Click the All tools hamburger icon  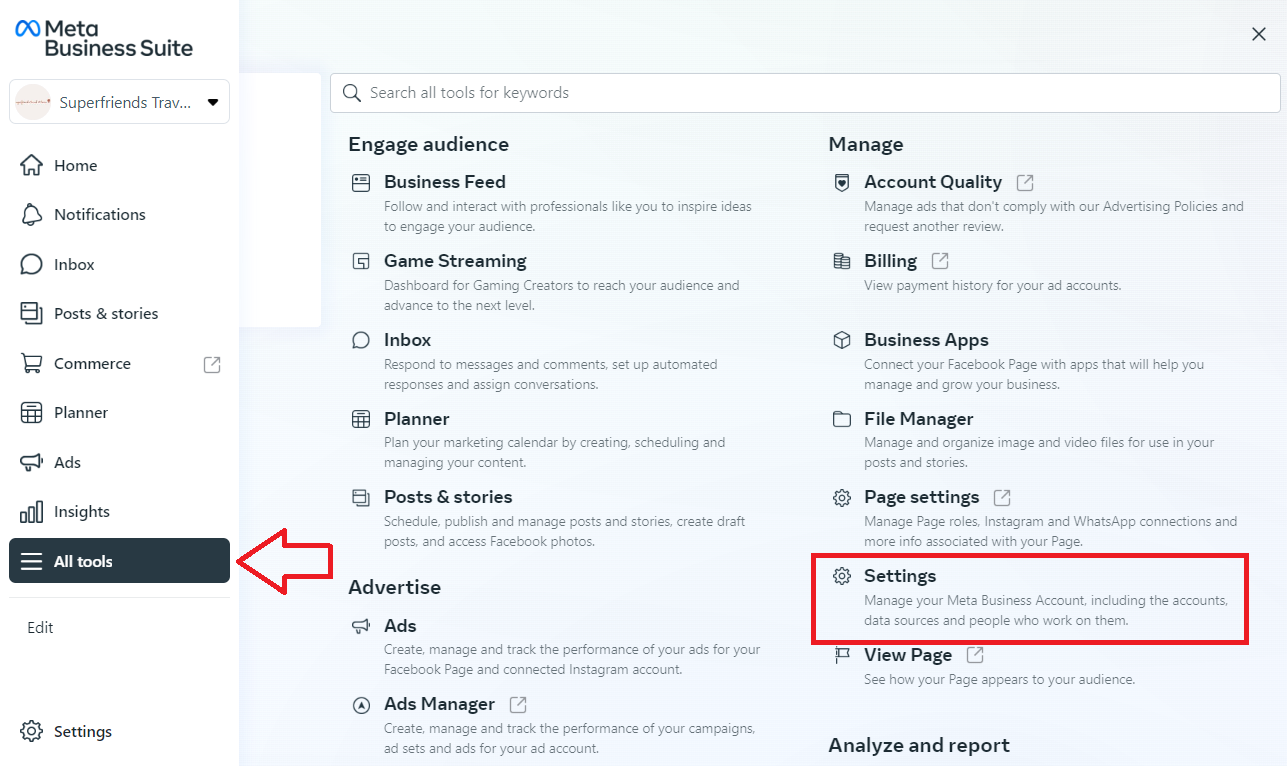pos(32,561)
